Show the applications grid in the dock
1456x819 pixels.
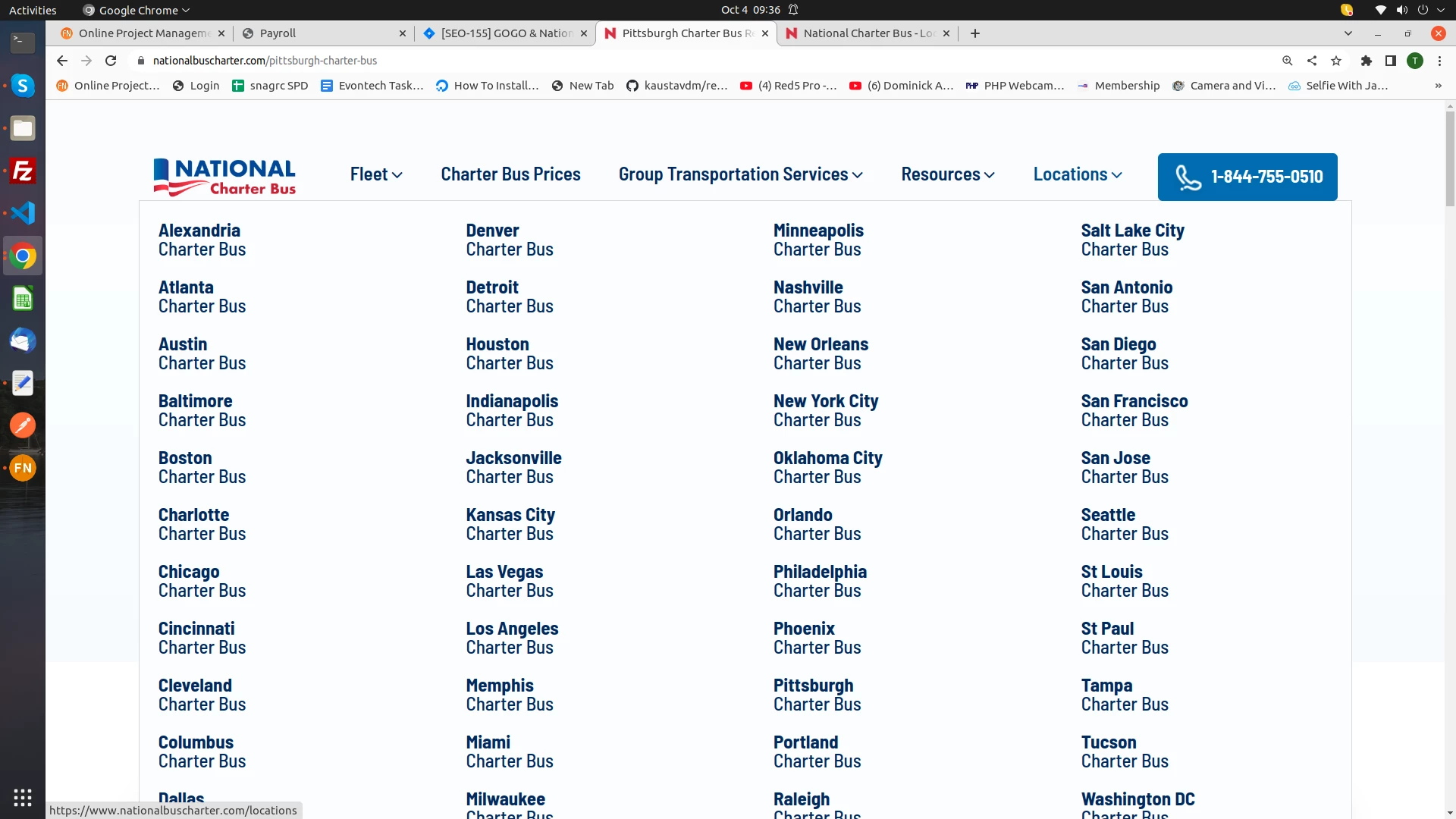(23, 798)
